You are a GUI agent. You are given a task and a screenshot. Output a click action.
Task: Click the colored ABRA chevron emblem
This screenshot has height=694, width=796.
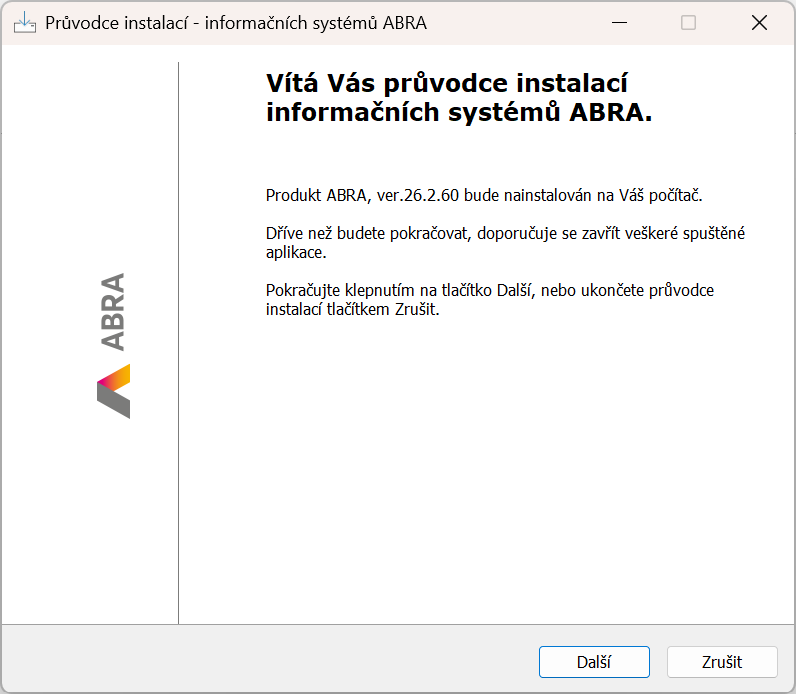click(x=114, y=391)
